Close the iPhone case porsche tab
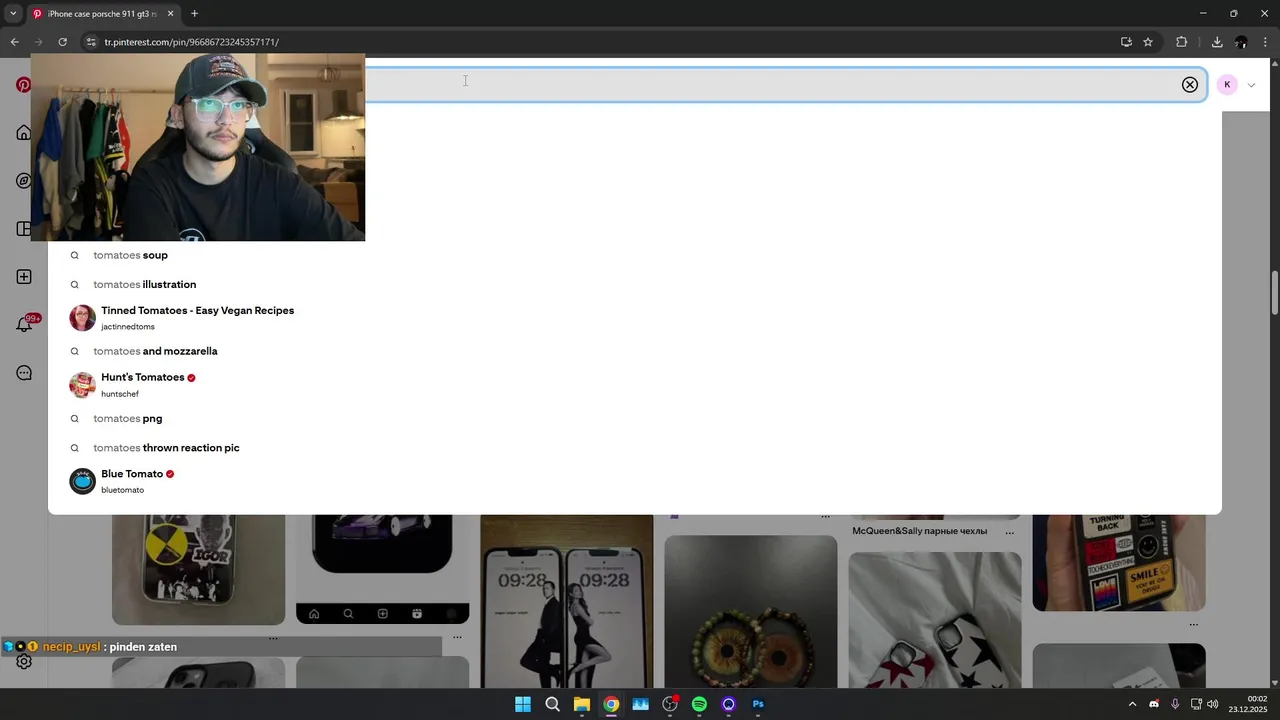Screen dimensions: 1280x720 click(x=170, y=14)
